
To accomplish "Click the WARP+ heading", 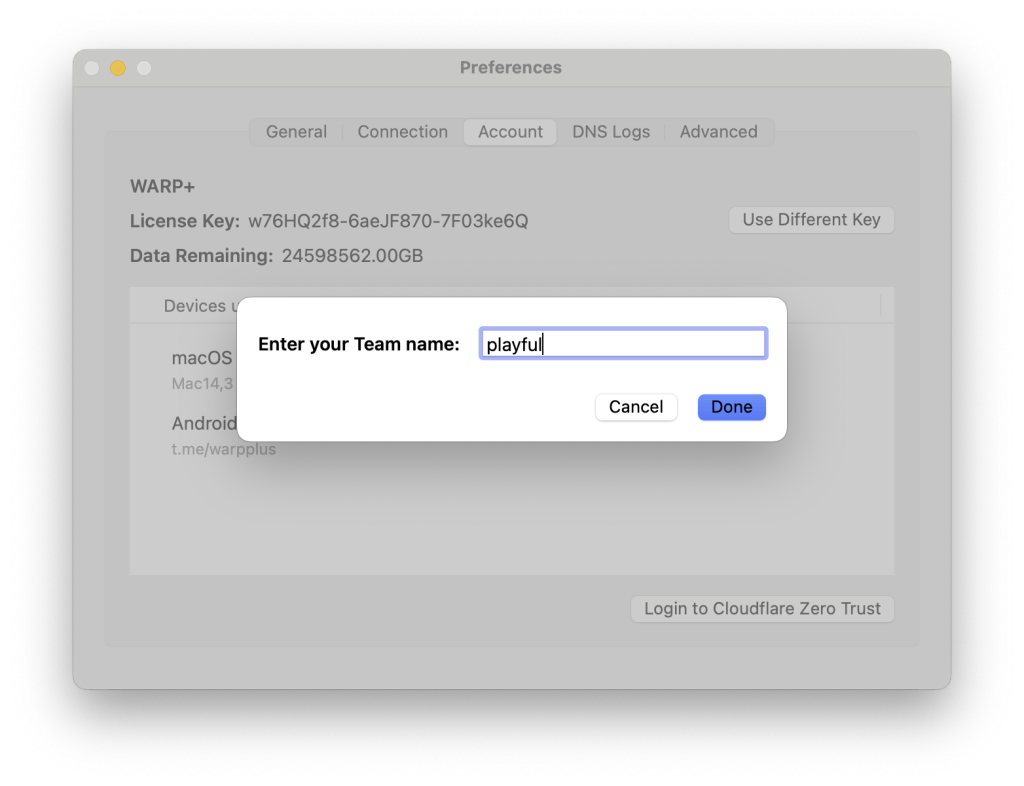I will click(x=163, y=187).
